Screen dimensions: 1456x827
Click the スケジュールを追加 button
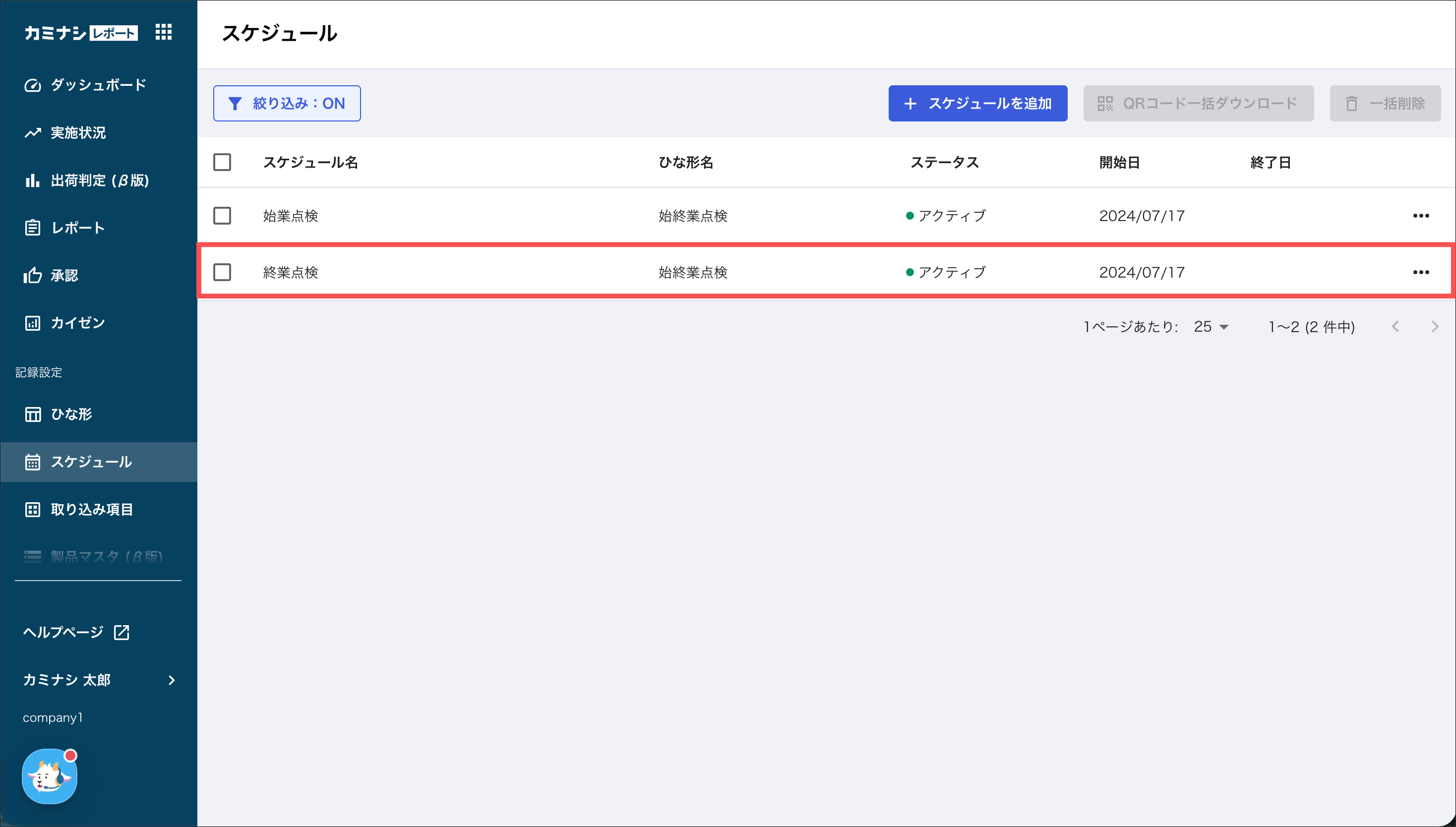pos(977,103)
